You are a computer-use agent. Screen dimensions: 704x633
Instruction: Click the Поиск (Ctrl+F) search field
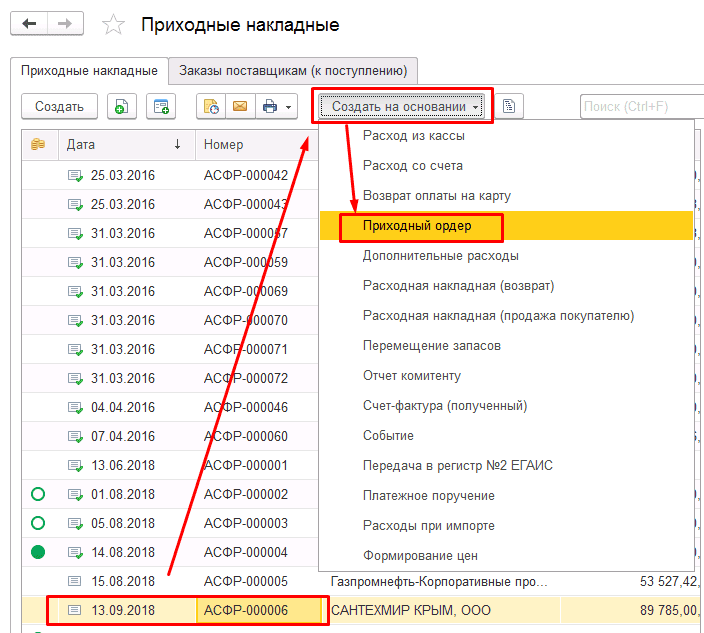642,106
